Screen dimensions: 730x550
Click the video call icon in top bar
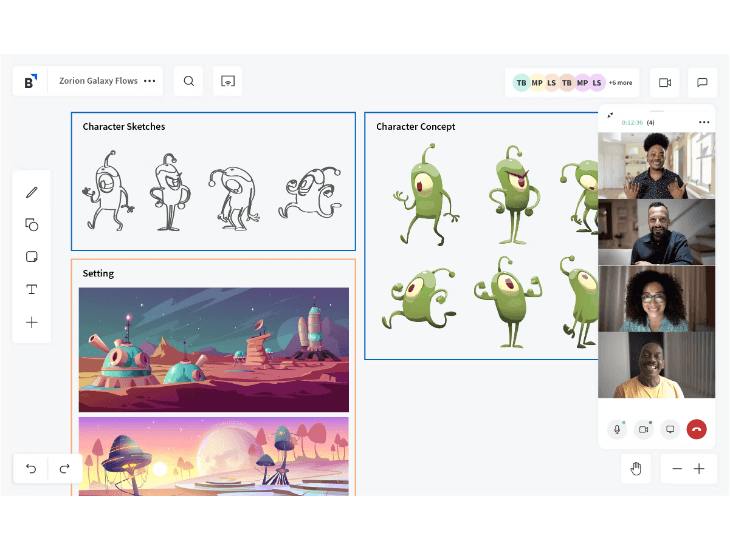point(664,83)
